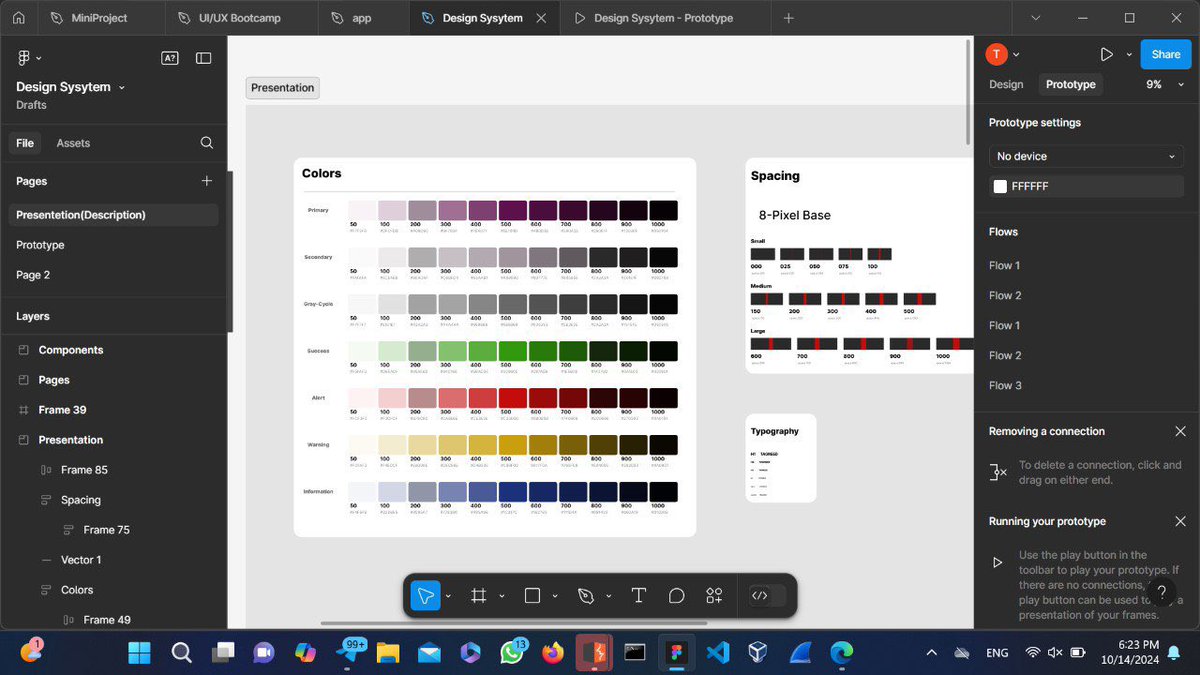Close the Design Sysytem tab
The width and height of the screenshot is (1200, 675).
(x=542, y=18)
